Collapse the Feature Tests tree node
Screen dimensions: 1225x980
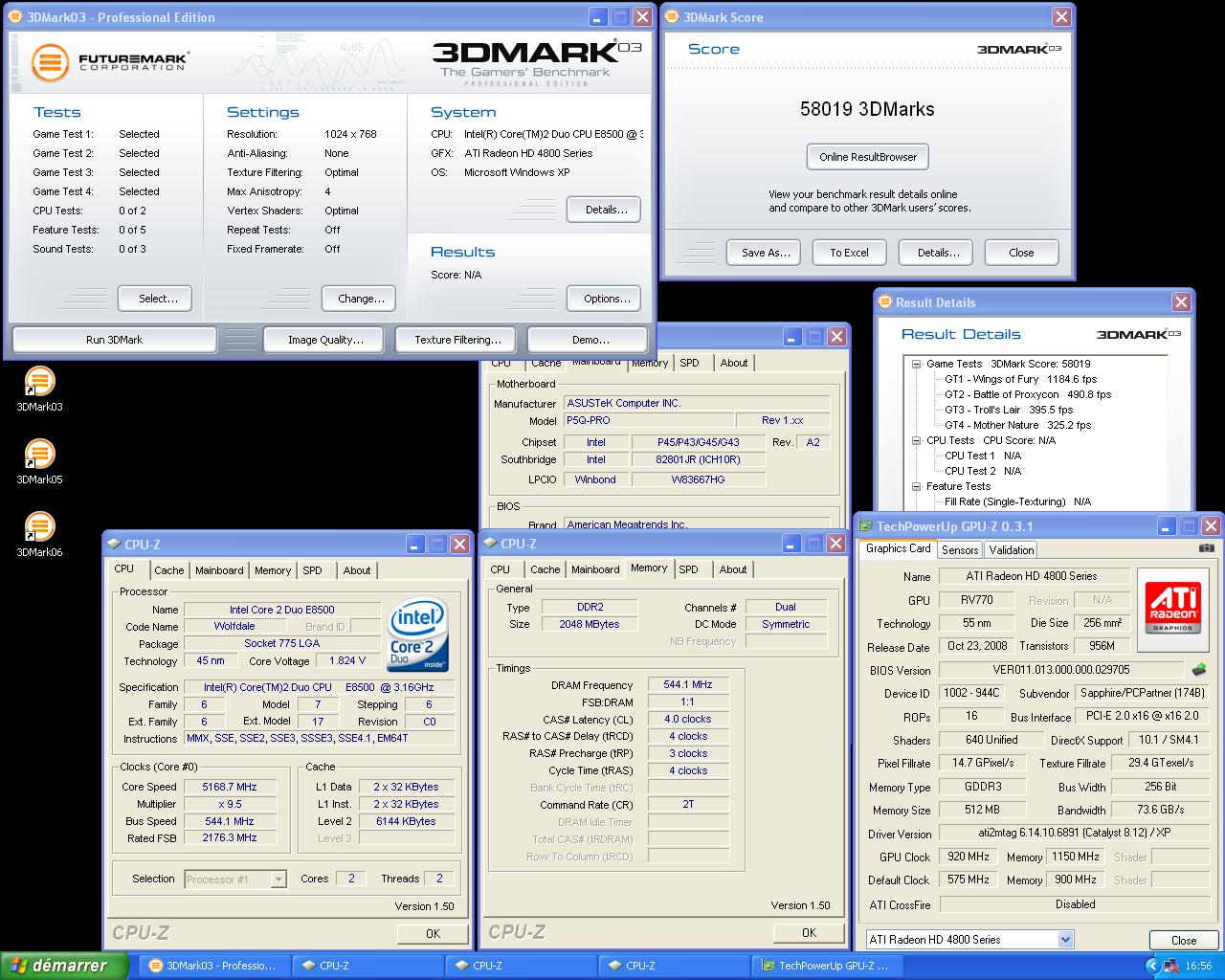(916, 486)
